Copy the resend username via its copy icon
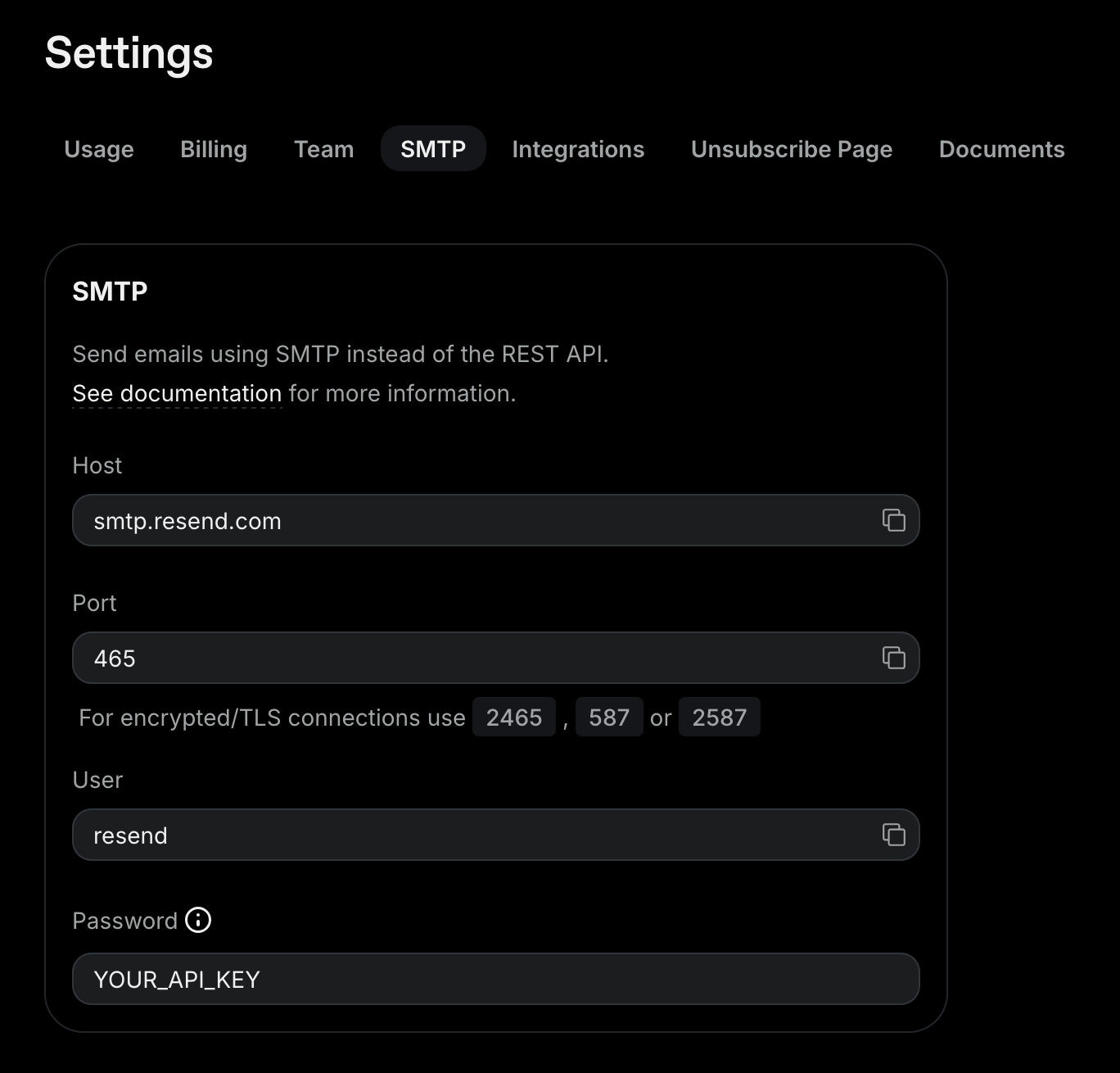 [x=896, y=835]
